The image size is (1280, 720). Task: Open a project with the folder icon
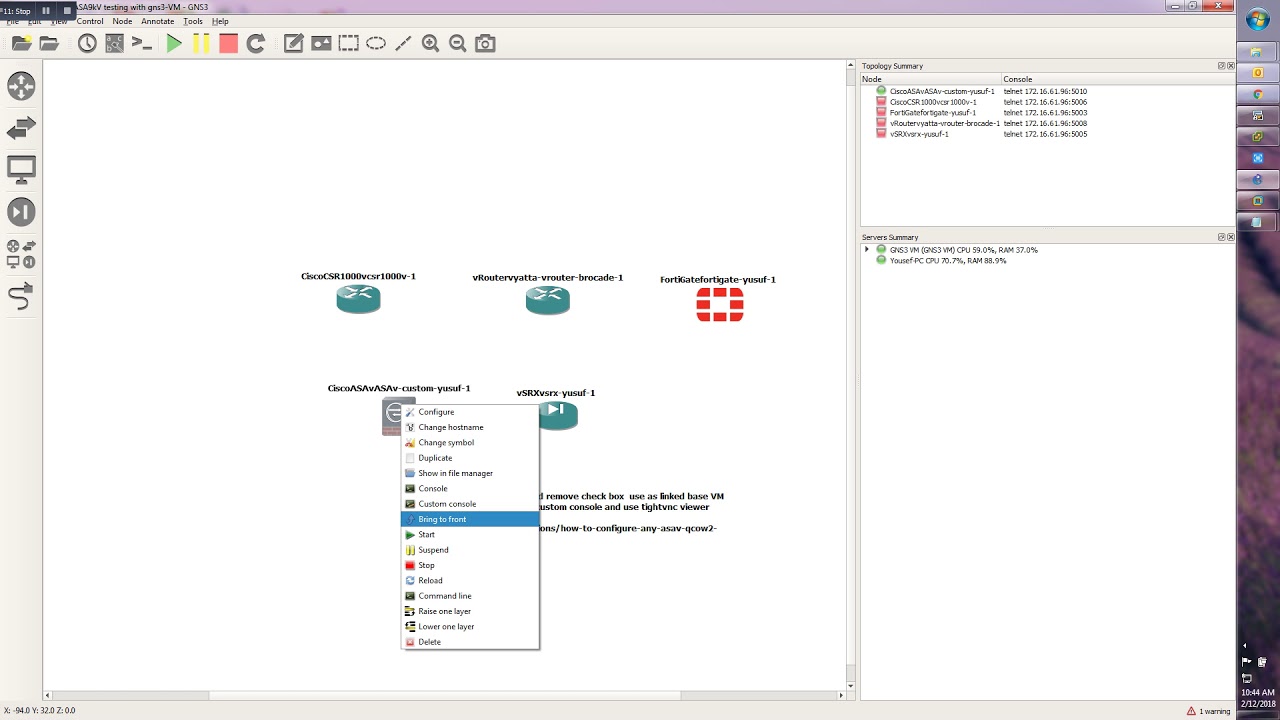pos(49,43)
